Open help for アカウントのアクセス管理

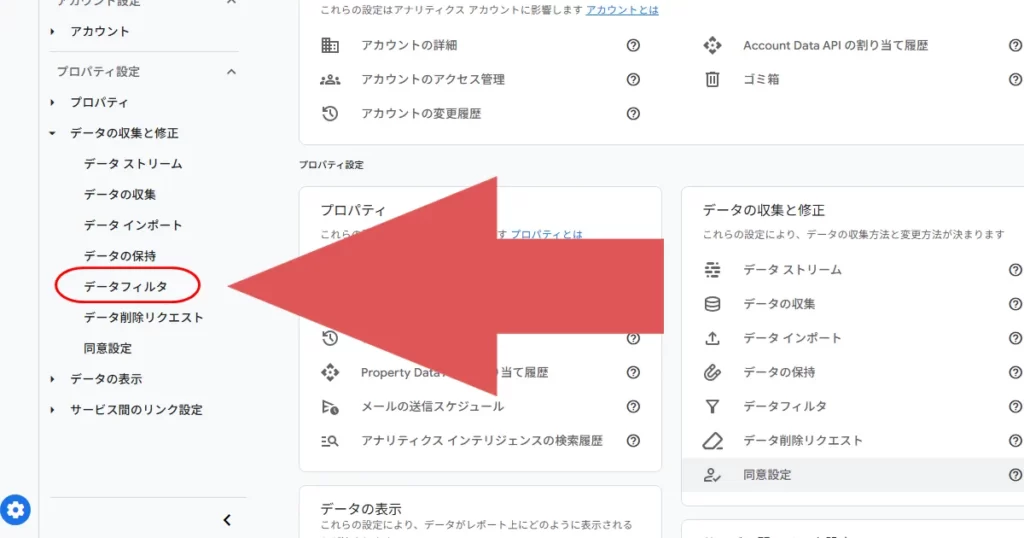[633, 79]
